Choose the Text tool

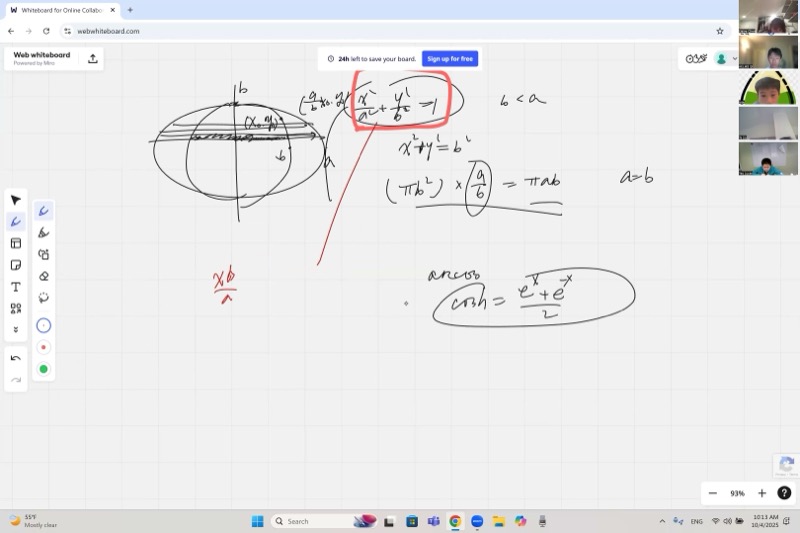pos(16,287)
